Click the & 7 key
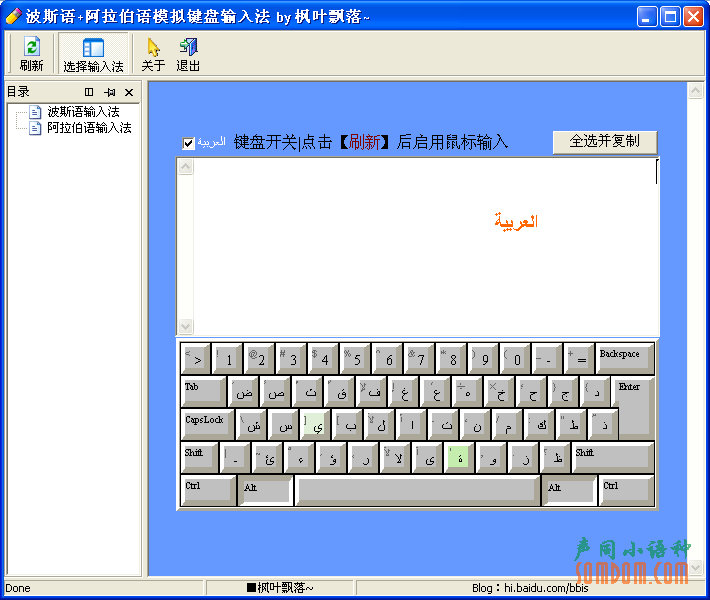Screen dimensions: 710x600 click(x=419, y=358)
